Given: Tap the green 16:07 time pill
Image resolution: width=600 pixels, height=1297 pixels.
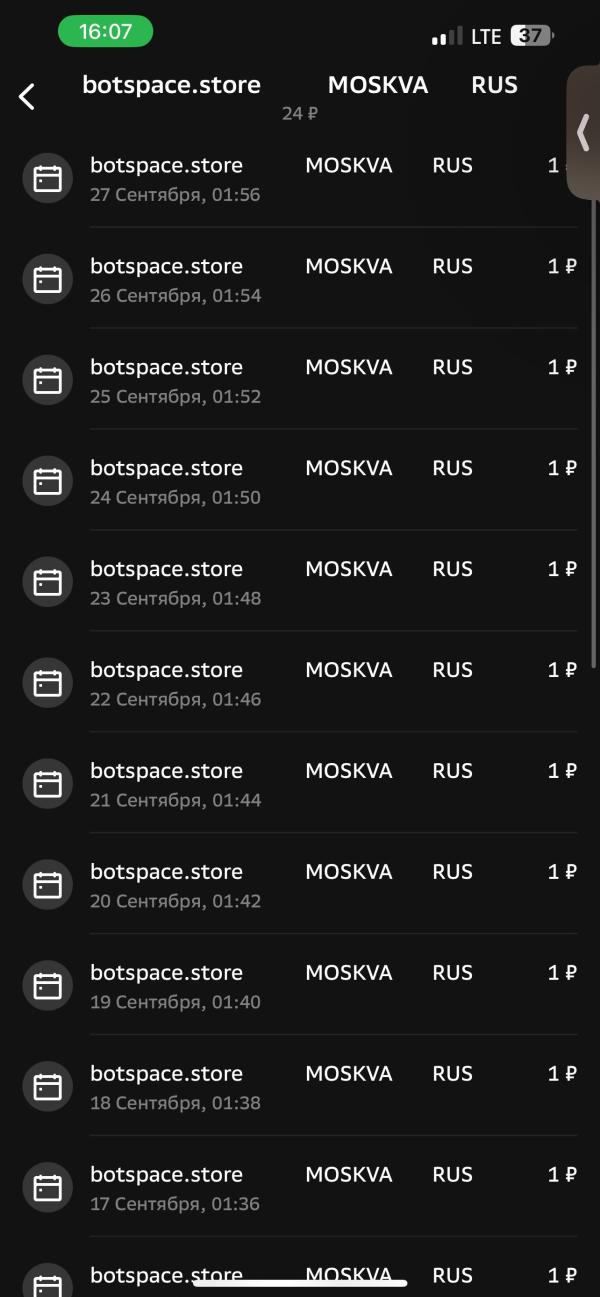Looking at the screenshot, I should pos(105,32).
